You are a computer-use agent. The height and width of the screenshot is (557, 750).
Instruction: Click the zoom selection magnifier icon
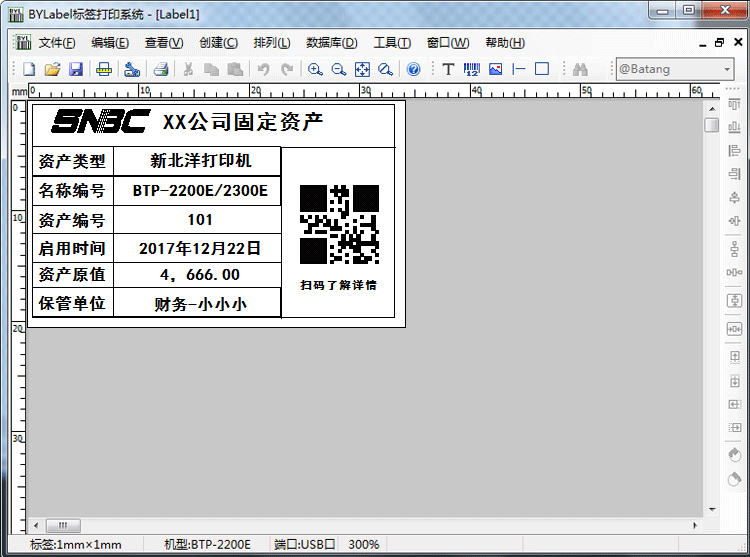385,69
